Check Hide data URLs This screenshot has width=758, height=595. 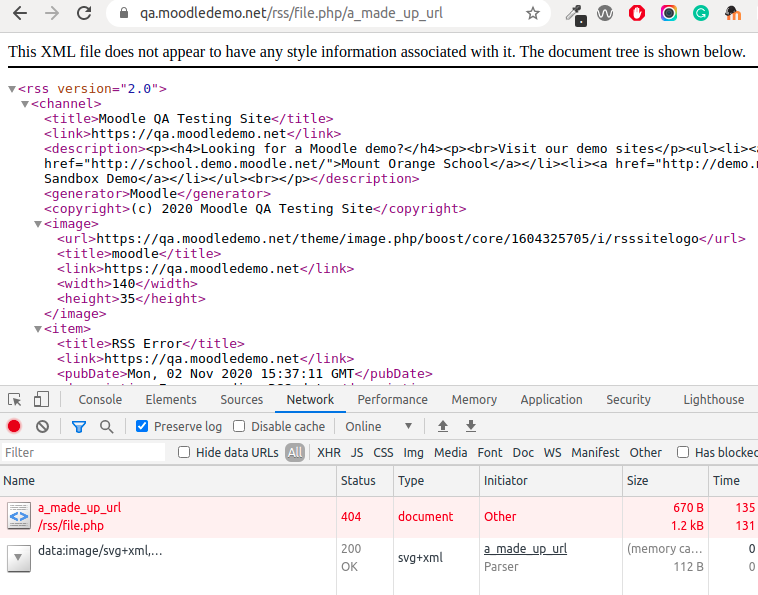(184, 452)
